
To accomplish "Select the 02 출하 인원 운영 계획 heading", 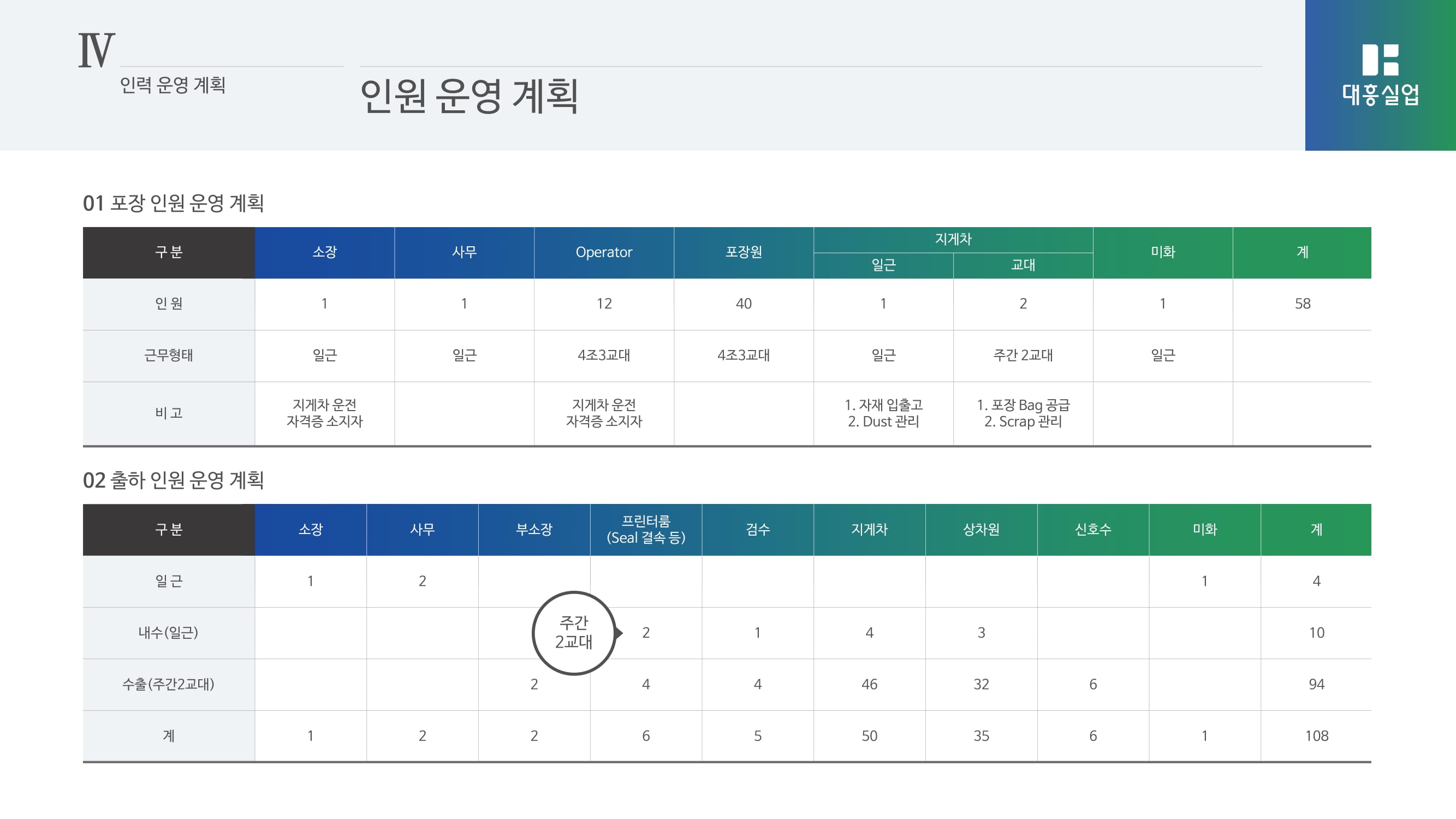I will [173, 480].
